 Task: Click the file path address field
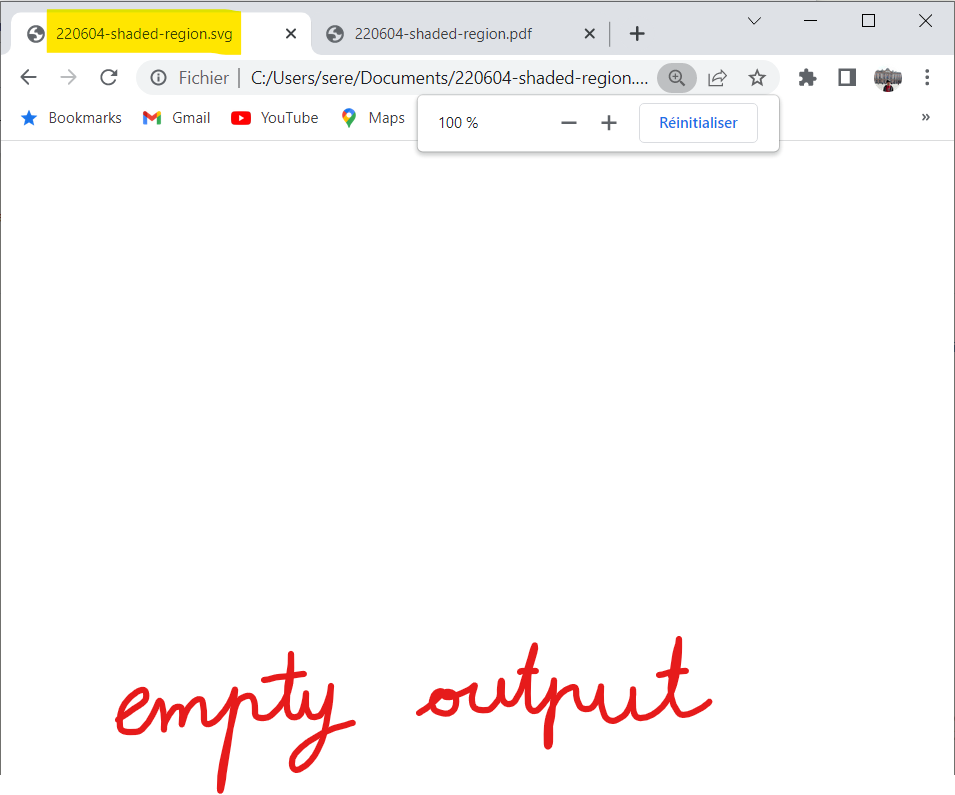448,78
